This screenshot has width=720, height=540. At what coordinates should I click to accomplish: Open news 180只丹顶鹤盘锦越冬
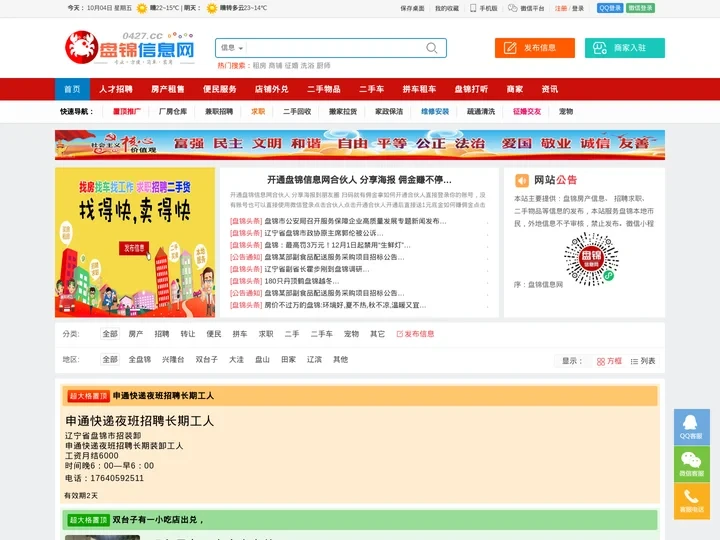click(x=301, y=281)
